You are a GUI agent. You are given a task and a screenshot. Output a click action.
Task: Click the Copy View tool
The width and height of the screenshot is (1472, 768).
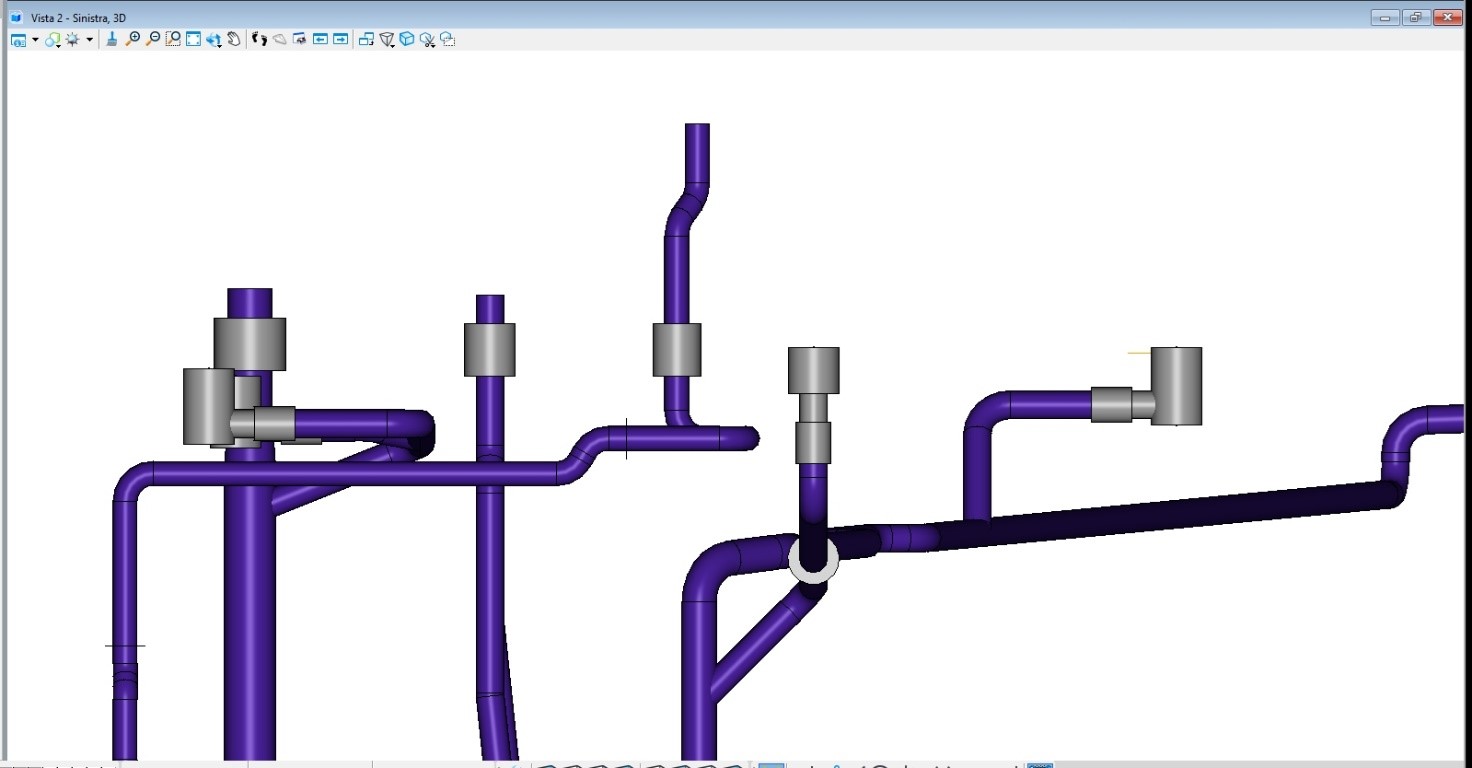pyautogui.click(x=366, y=40)
